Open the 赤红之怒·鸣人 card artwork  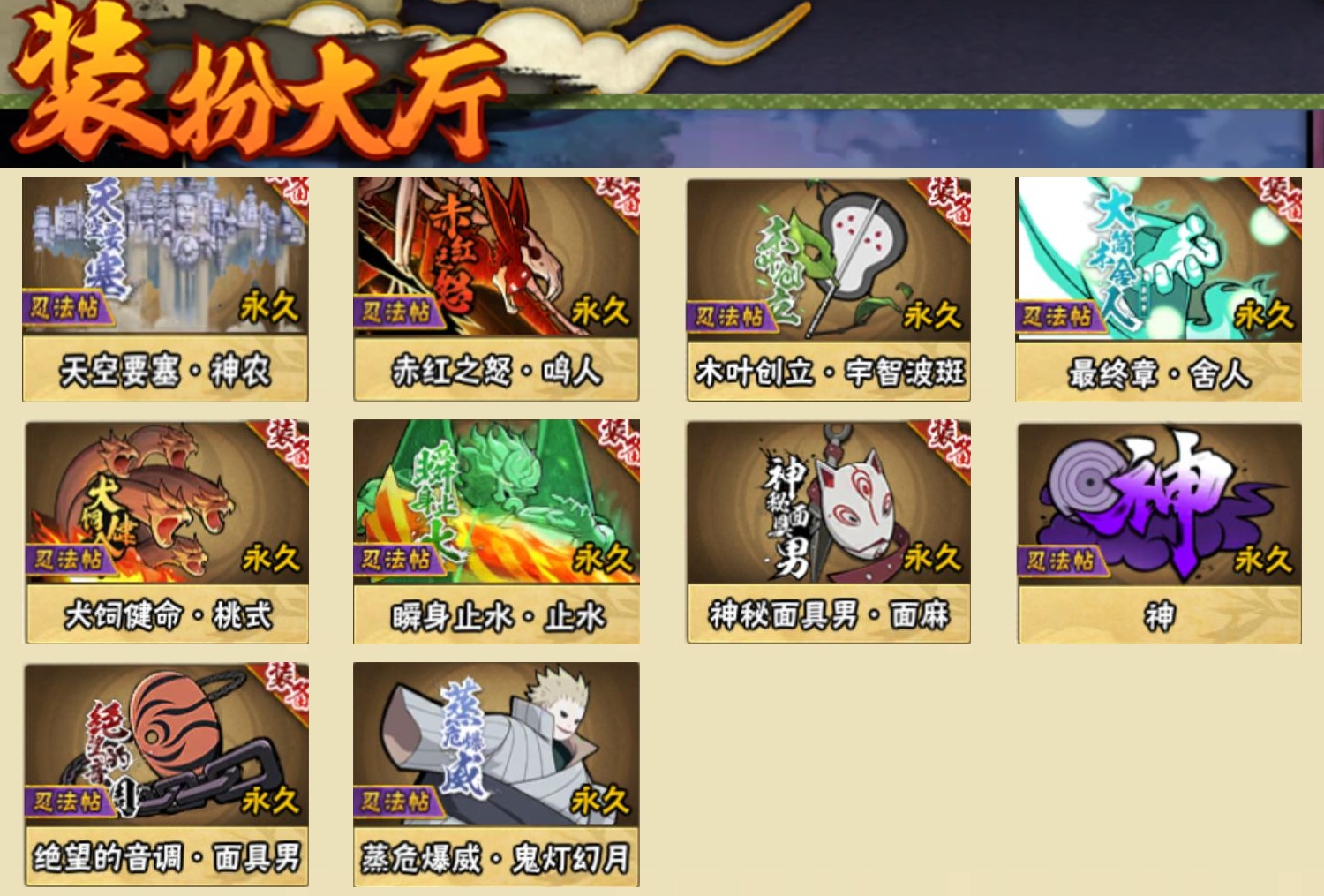point(496,255)
